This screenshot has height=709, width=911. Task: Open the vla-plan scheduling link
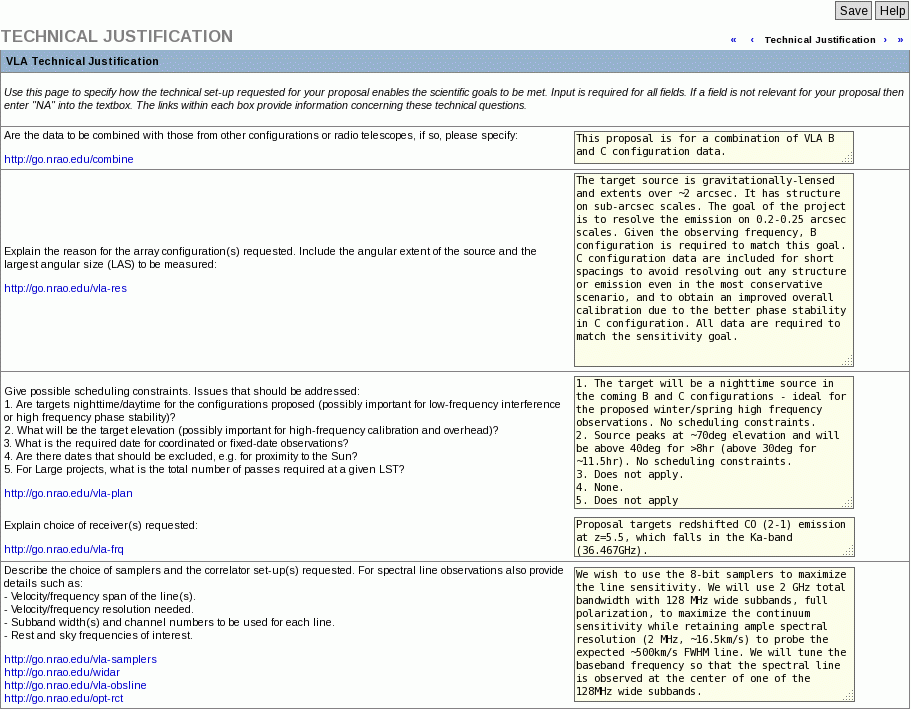[68, 493]
